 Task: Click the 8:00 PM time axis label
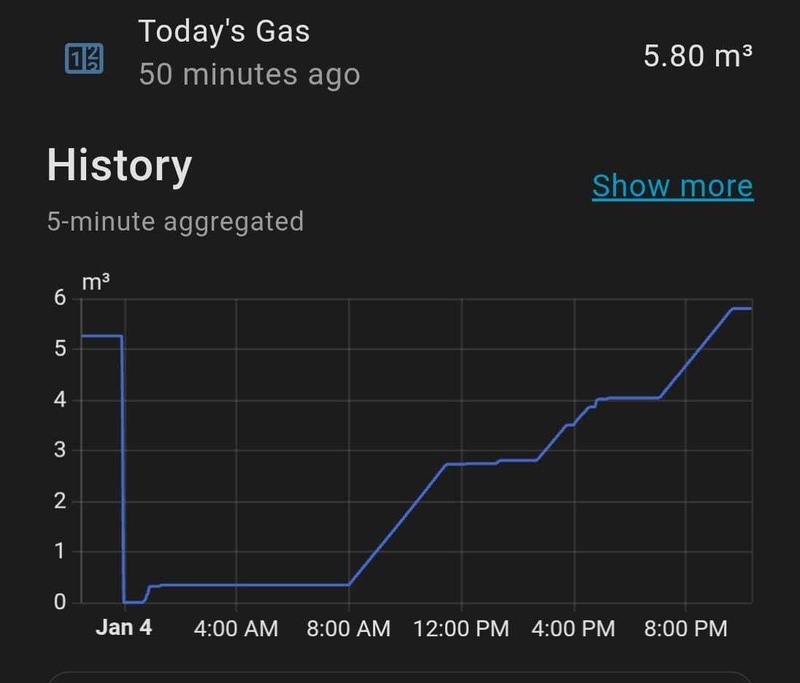[x=686, y=629]
